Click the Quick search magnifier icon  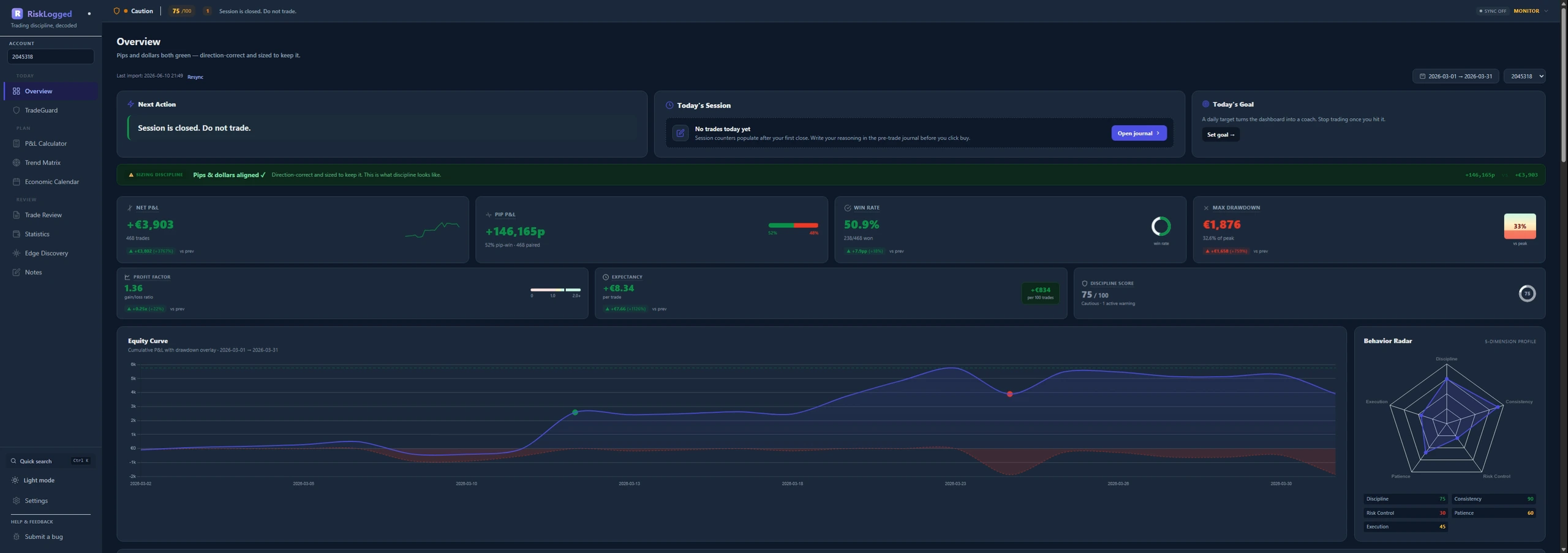click(x=13, y=461)
